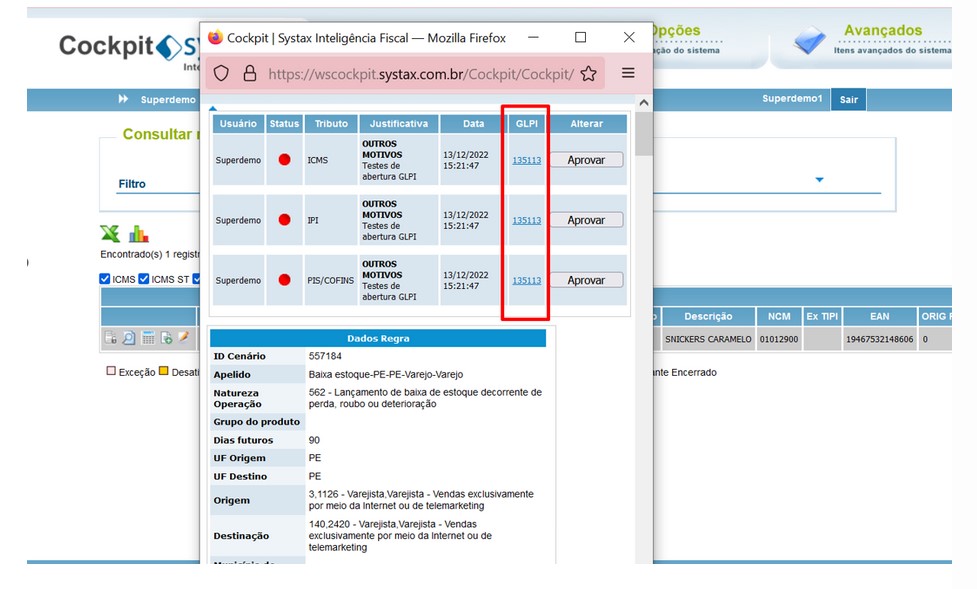Export results with the Excel icon

110,234
